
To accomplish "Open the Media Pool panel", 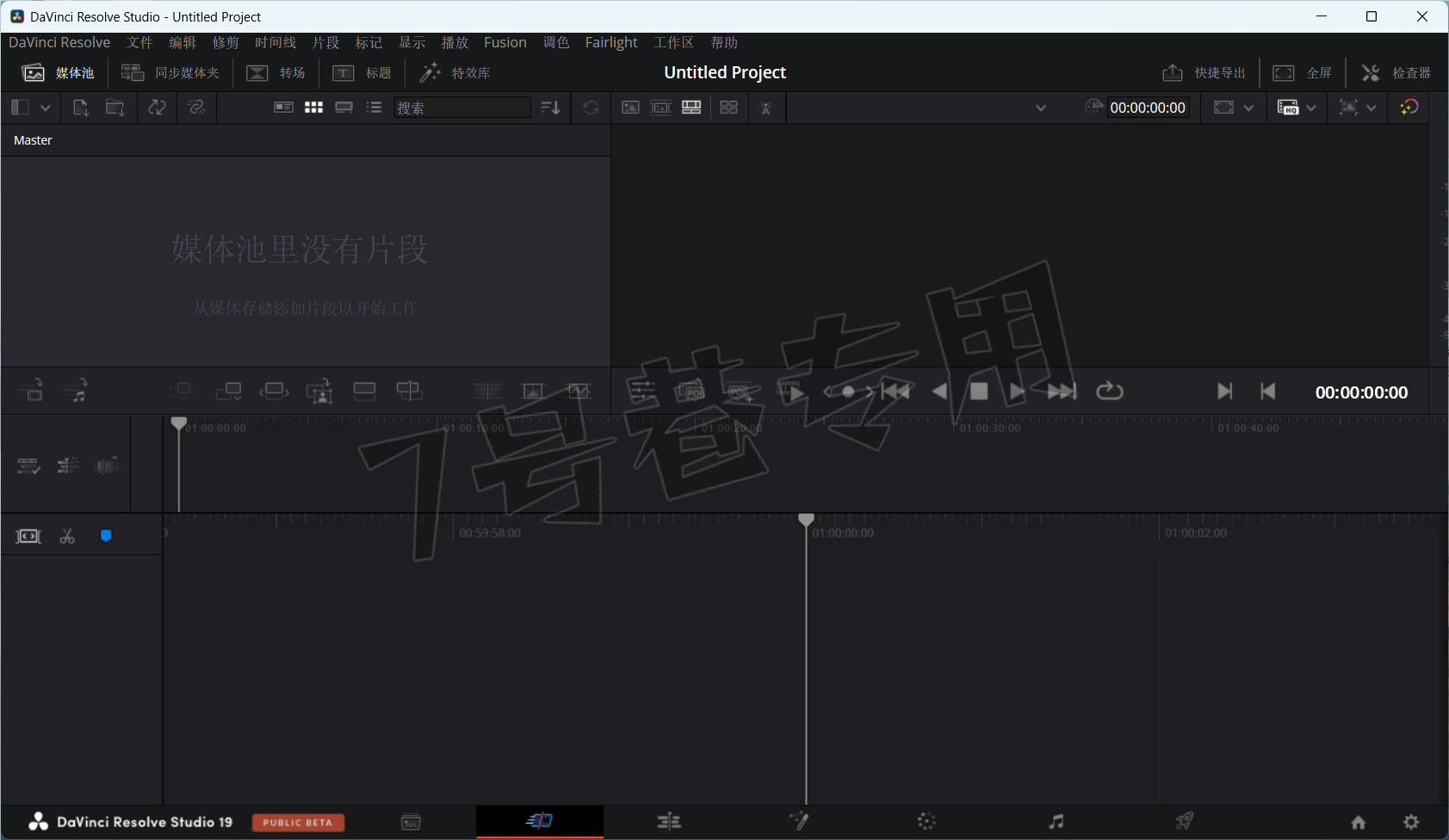I will point(58,73).
